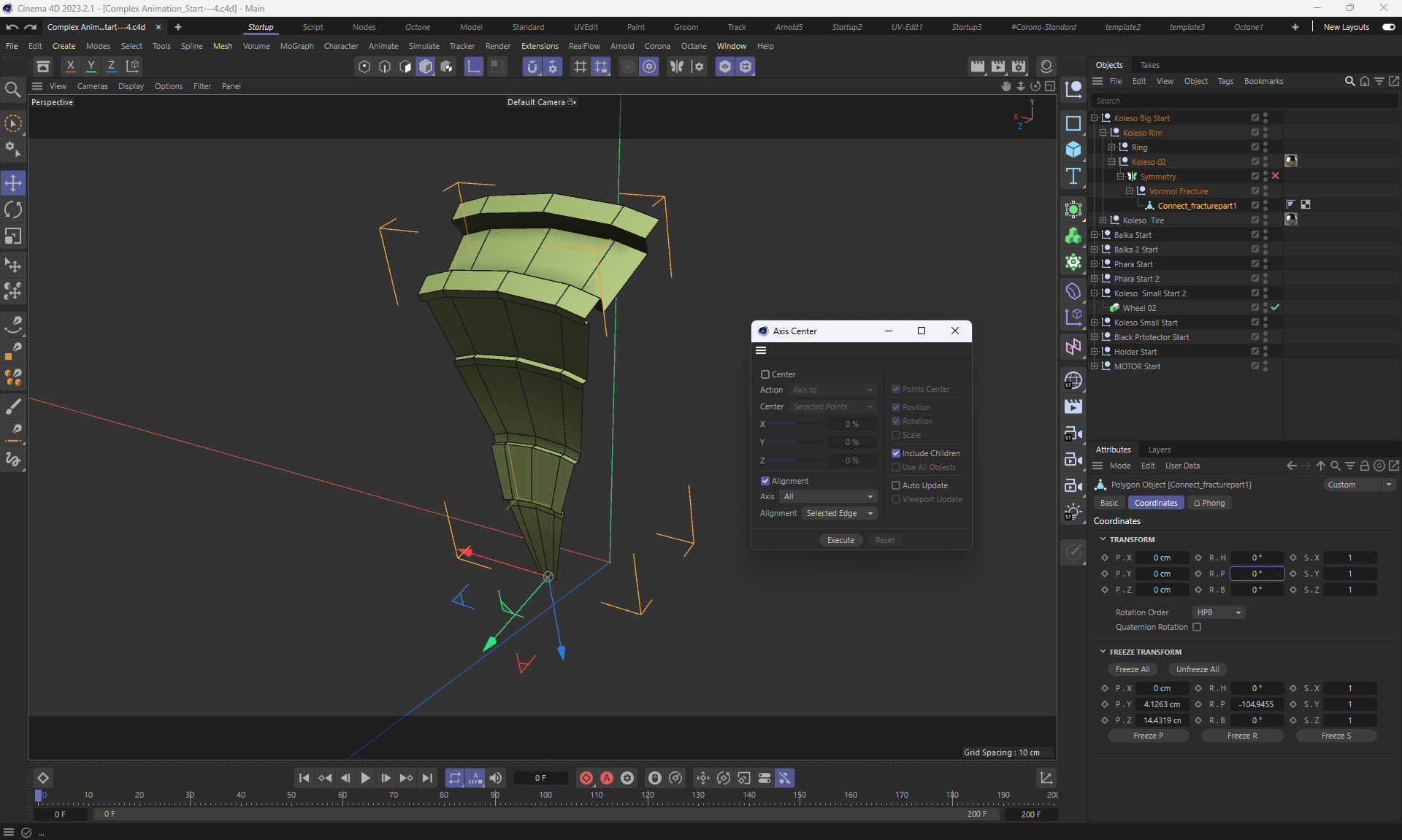Viewport: 1402px width, 840px height.
Task: Click the Cube primitive icon
Action: tap(1073, 149)
